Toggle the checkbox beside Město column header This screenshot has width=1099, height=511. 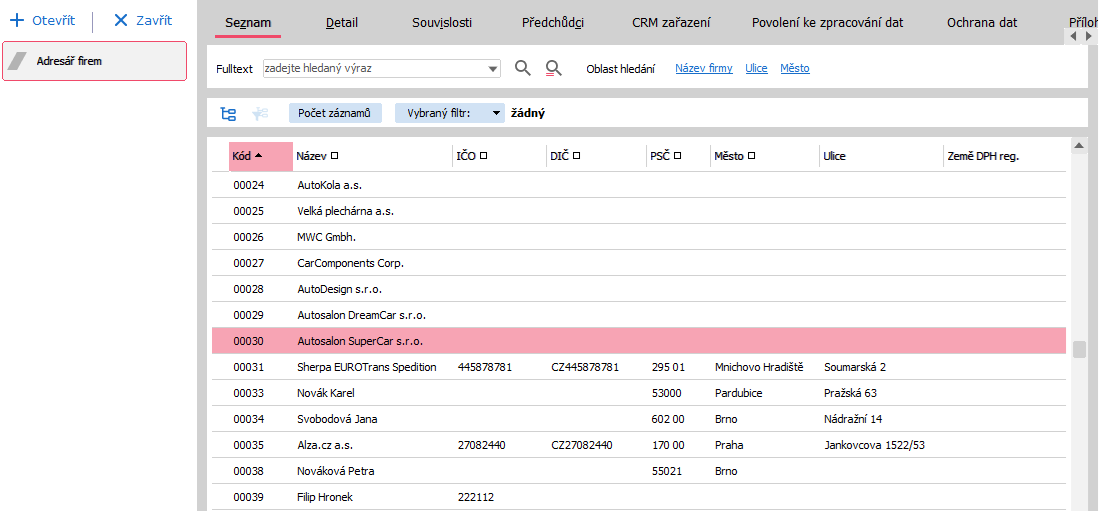click(752, 156)
